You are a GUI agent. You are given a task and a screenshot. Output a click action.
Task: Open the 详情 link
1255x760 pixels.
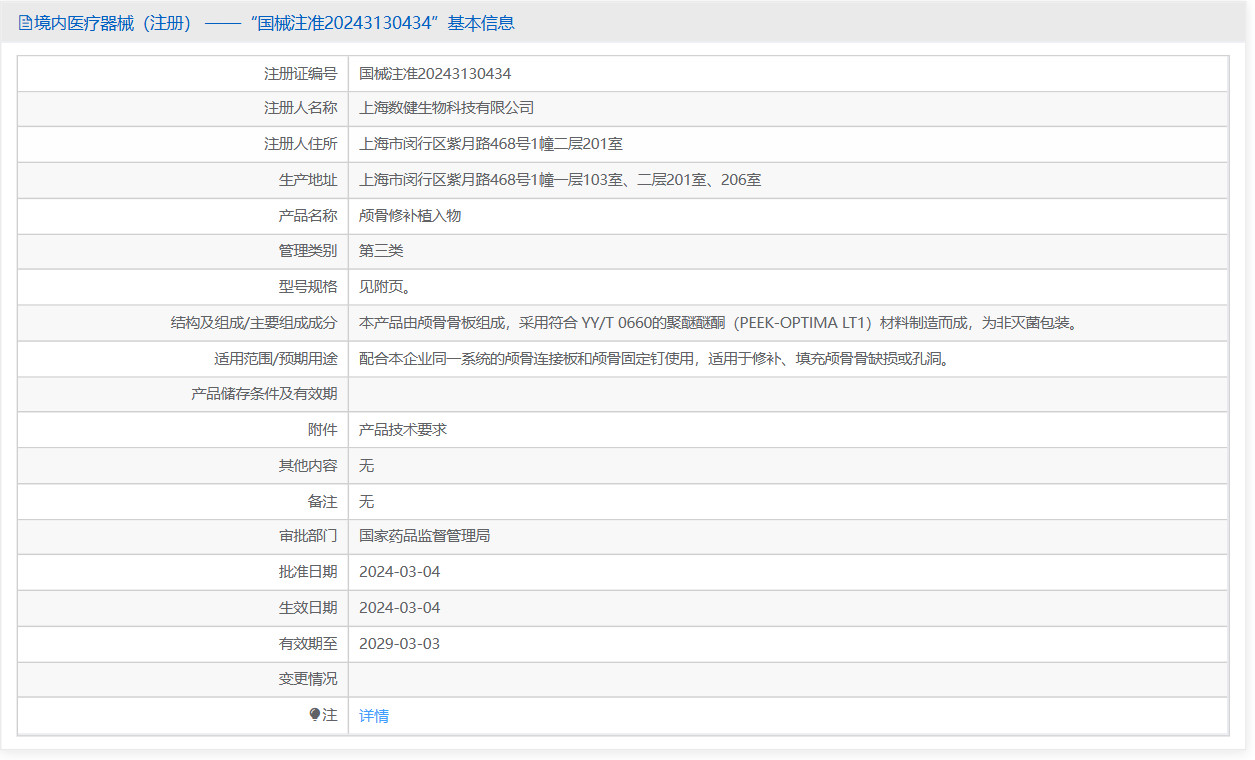tap(374, 716)
